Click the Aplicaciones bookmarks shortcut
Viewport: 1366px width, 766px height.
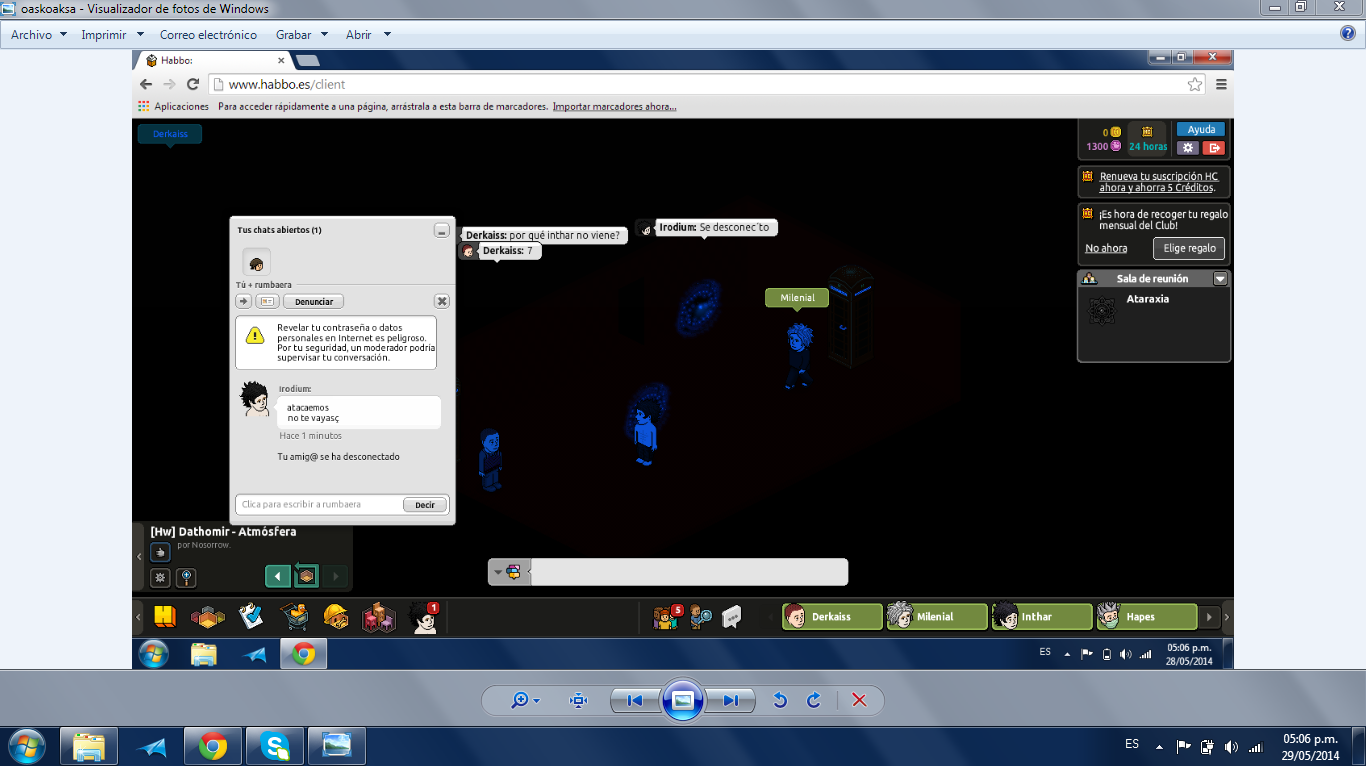pyautogui.click(x=174, y=106)
